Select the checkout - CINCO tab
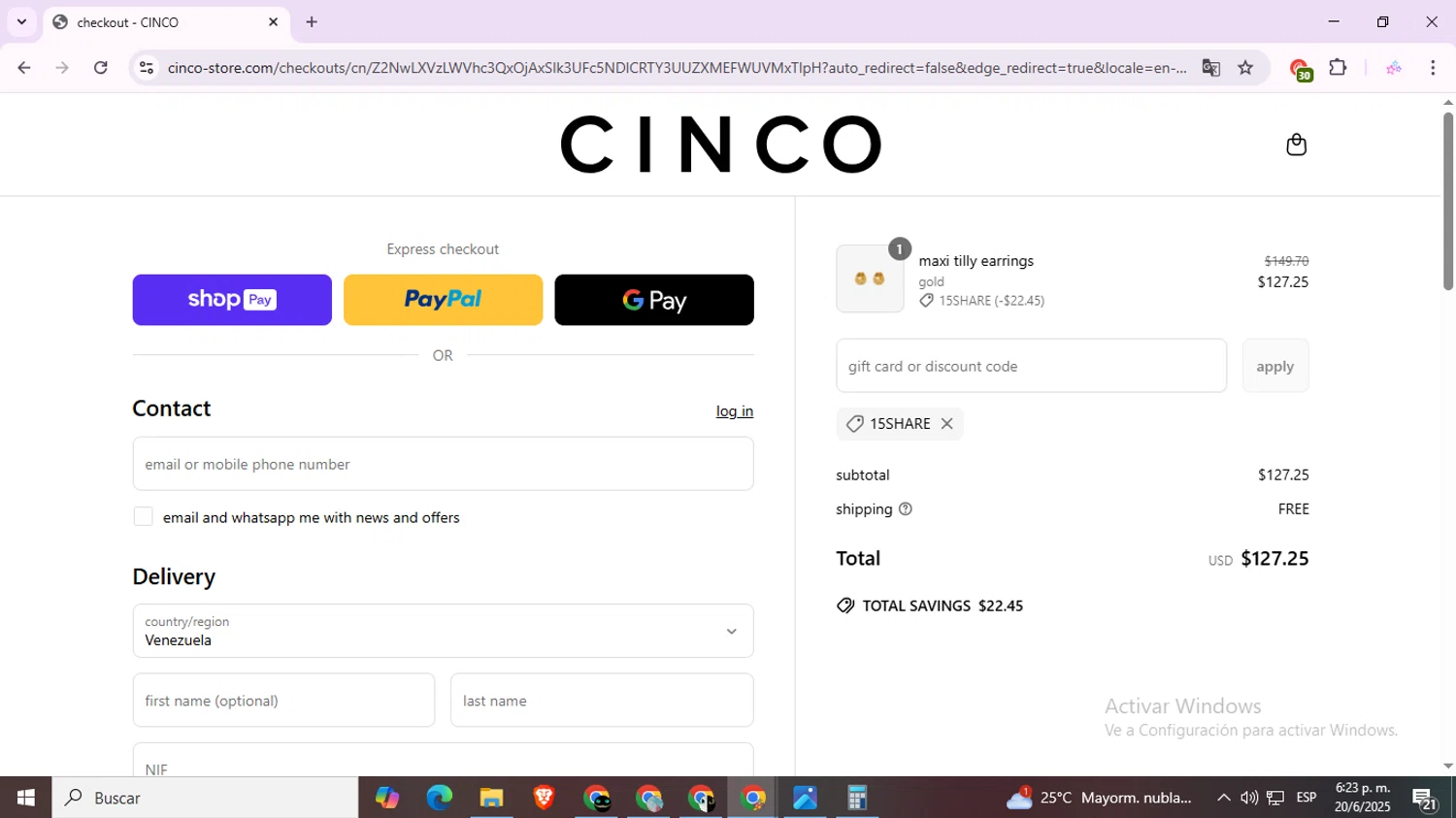 point(165,21)
